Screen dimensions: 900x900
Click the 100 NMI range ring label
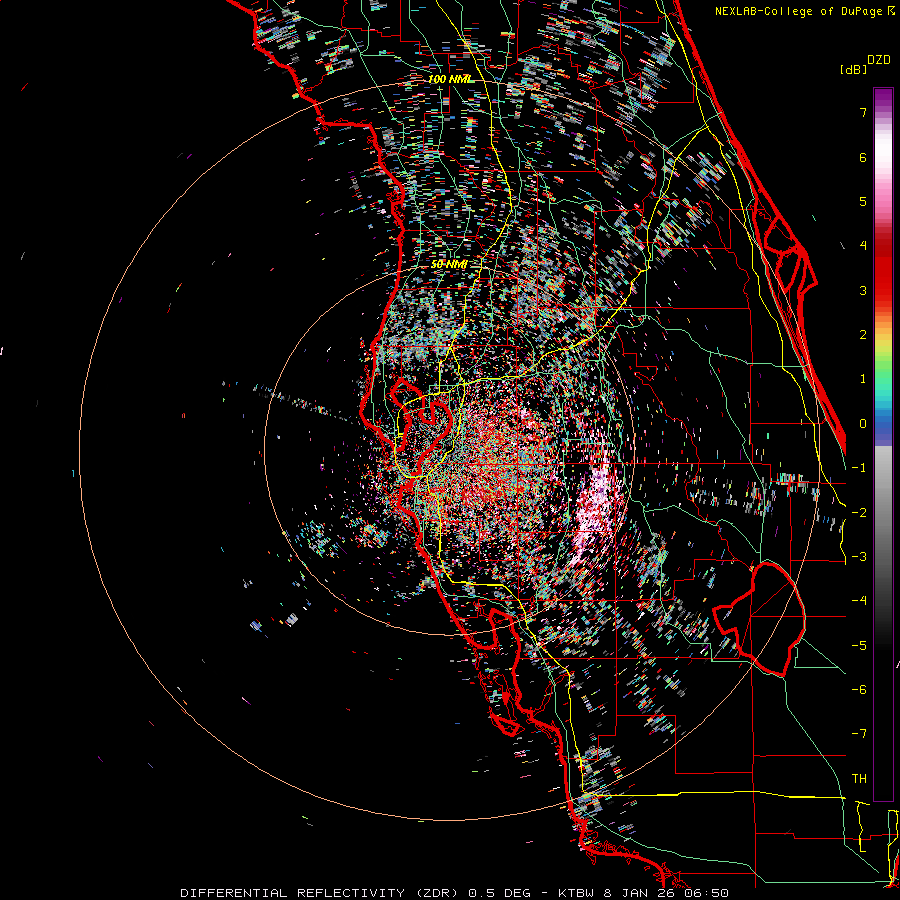click(x=451, y=79)
